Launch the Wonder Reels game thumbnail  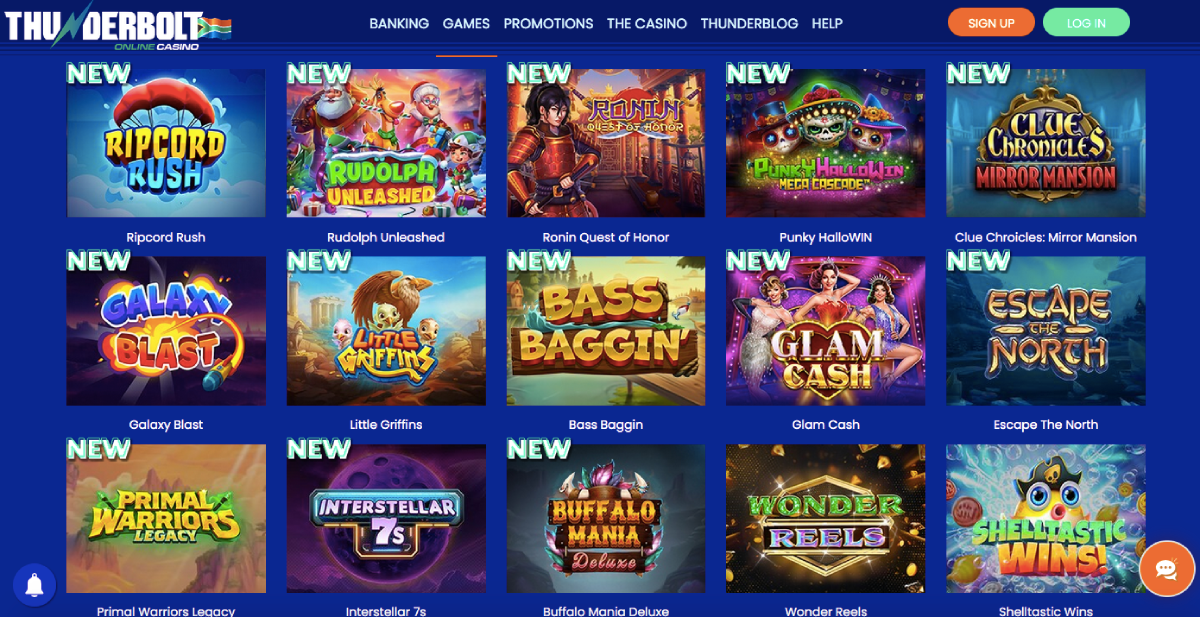pos(826,519)
